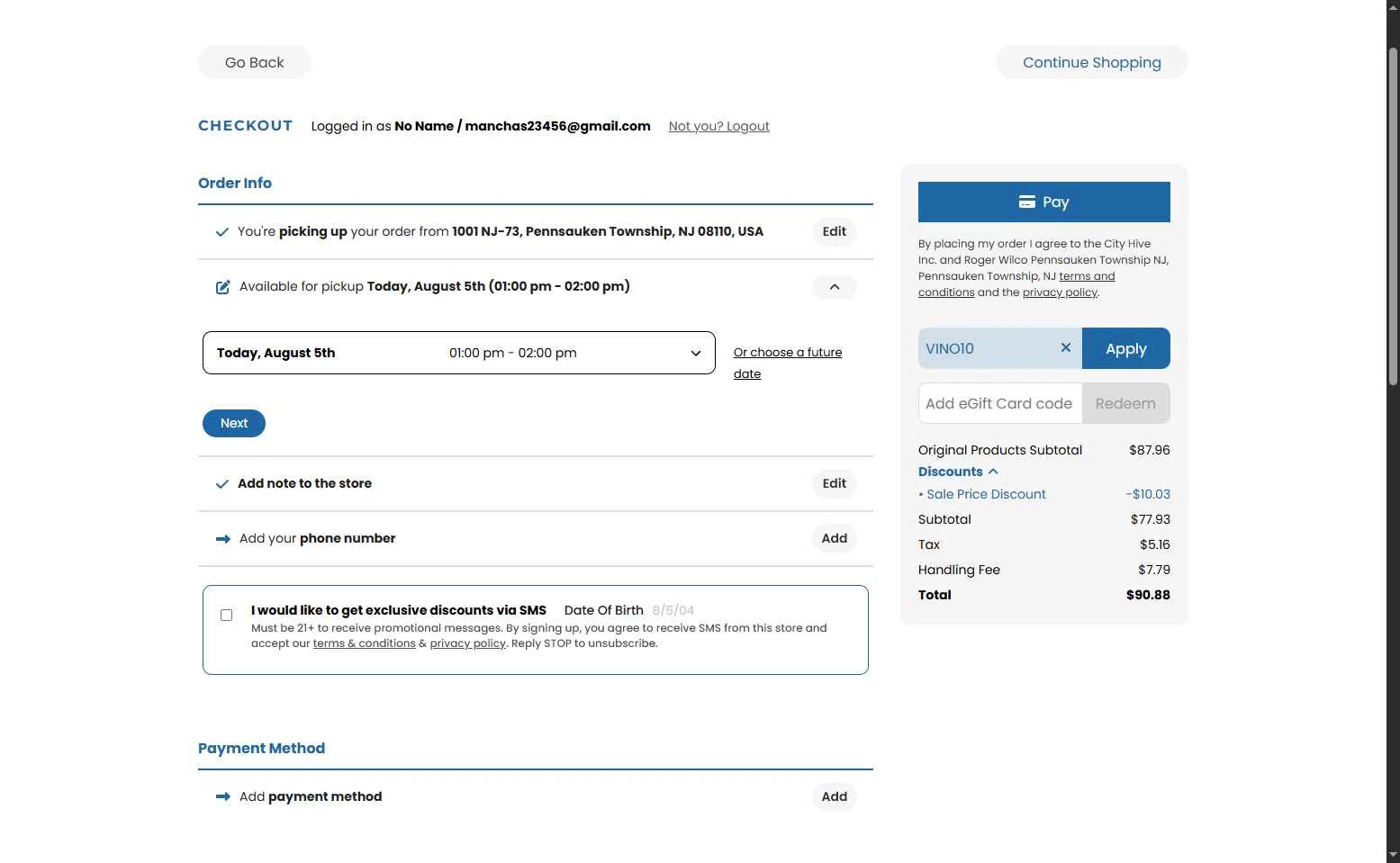The image size is (1400, 863).
Task: Click the page vertical scrollbar
Action: [1393, 216]
